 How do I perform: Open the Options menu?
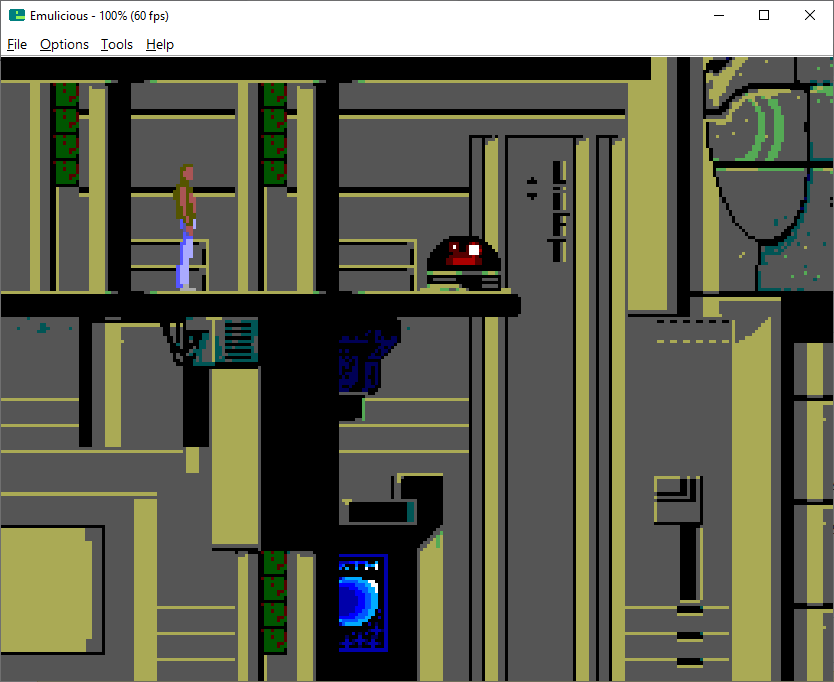point(64,44)
